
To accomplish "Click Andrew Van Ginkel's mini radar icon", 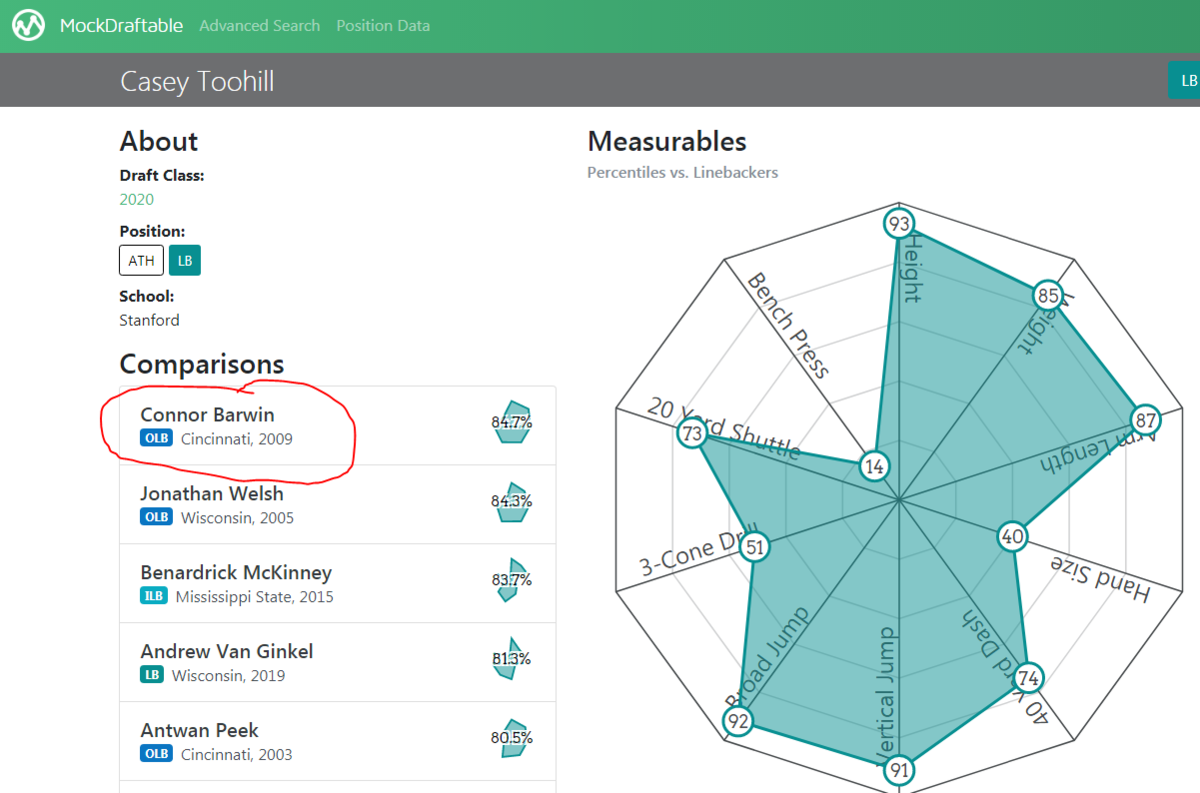I will (509, 660).
